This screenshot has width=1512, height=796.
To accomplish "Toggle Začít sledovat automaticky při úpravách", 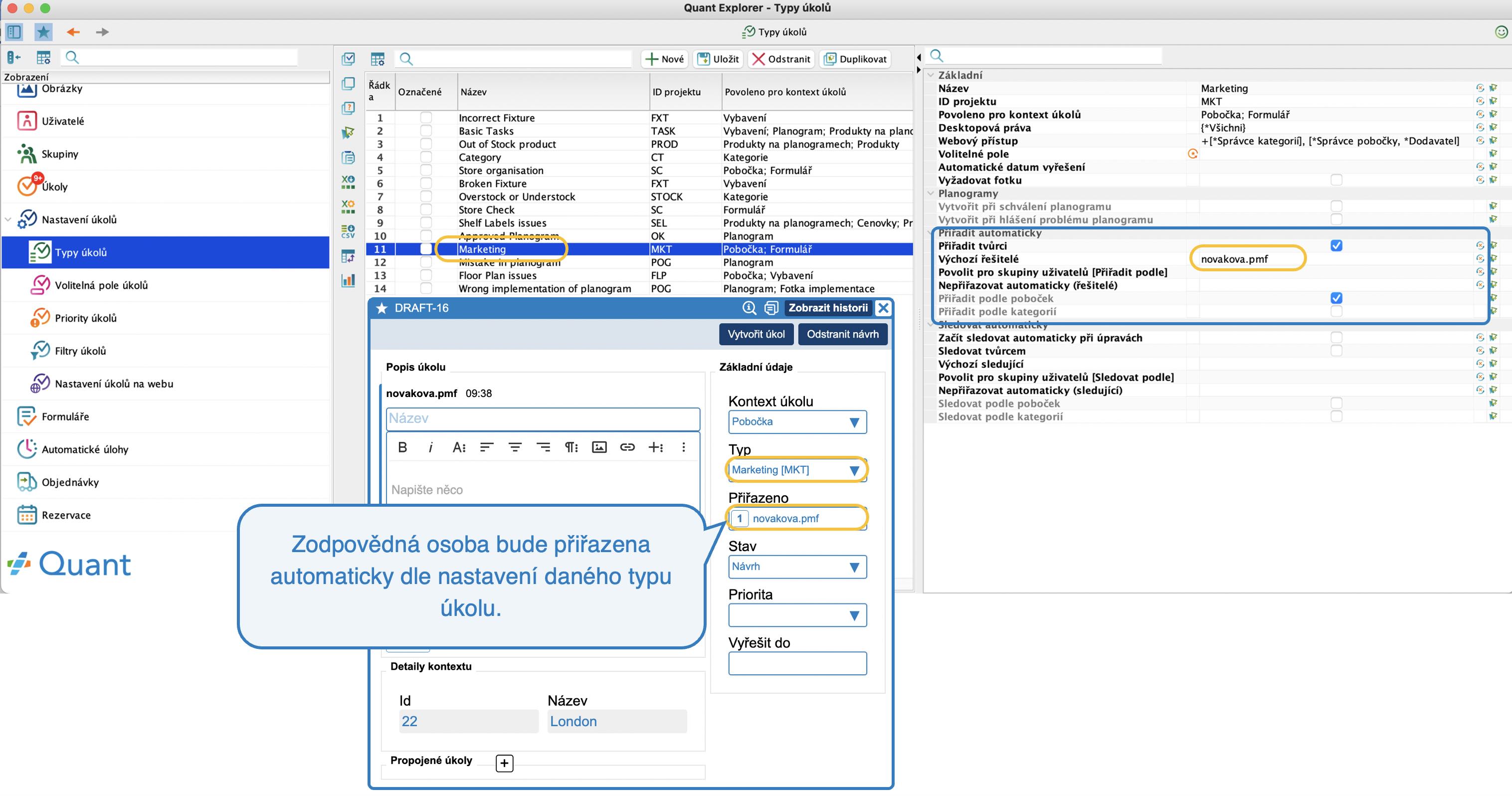I will click(x=1336, y=338).
